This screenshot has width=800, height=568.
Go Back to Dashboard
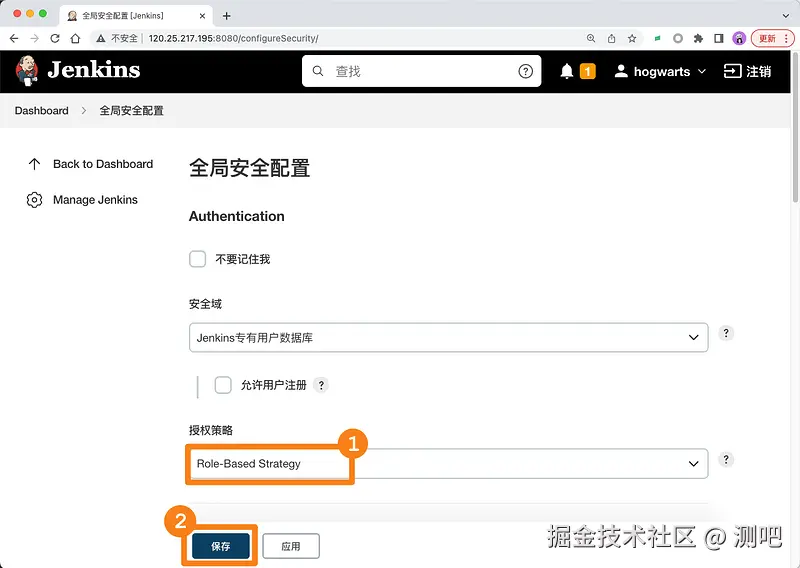(103, 164)
